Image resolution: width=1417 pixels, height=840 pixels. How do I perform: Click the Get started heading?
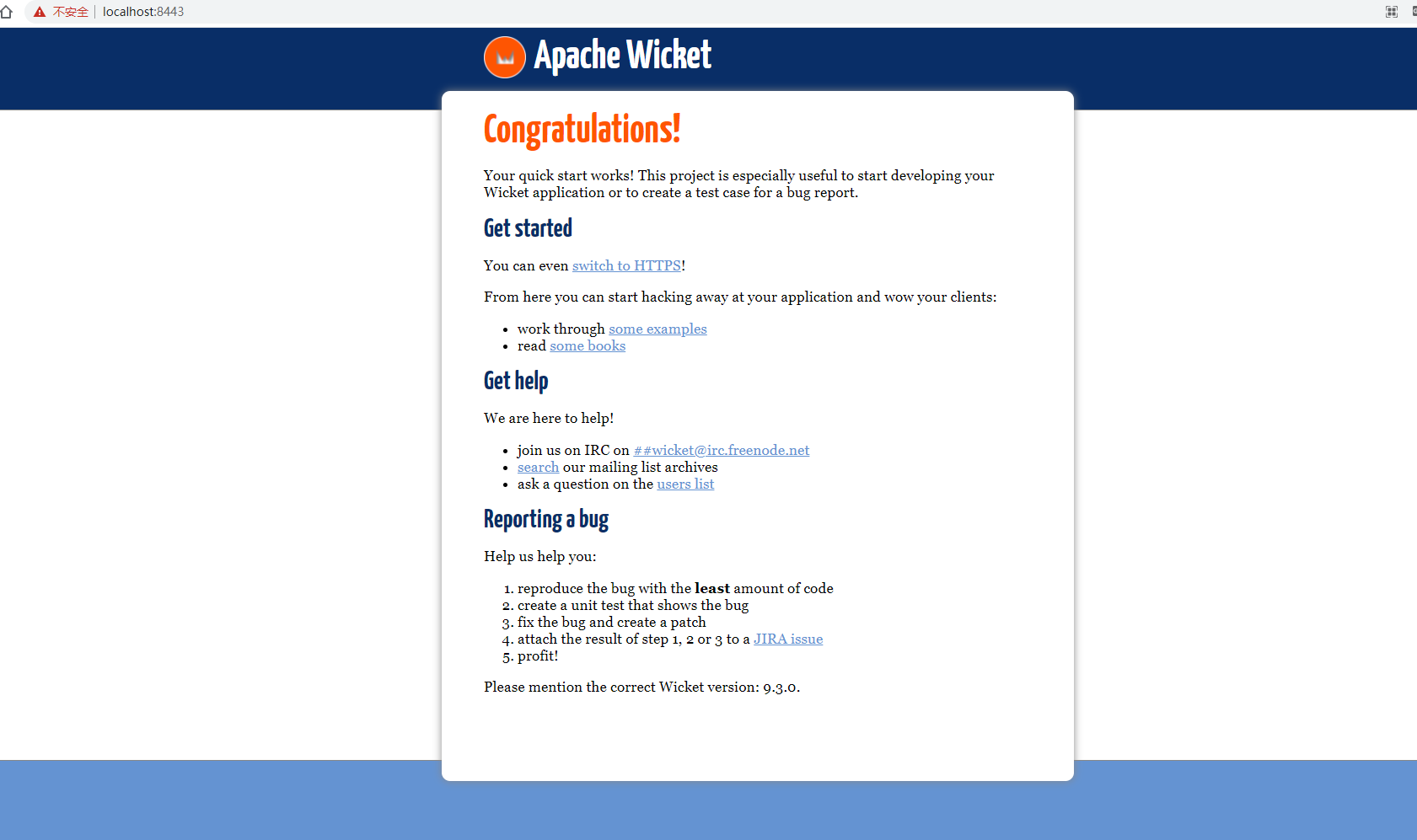pos(528,228)
